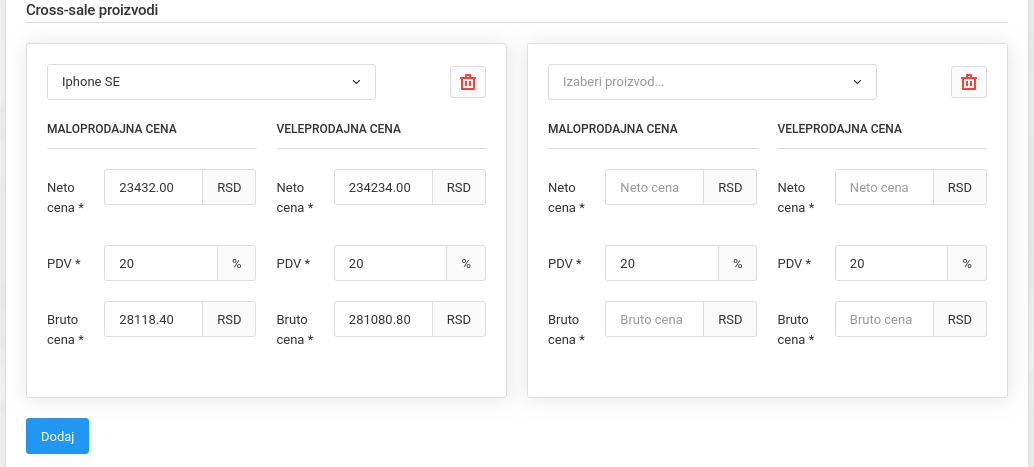Click Bruto cena field with value 28118.40
This screenshot has width=1034, height=467.
coord(154,320)
